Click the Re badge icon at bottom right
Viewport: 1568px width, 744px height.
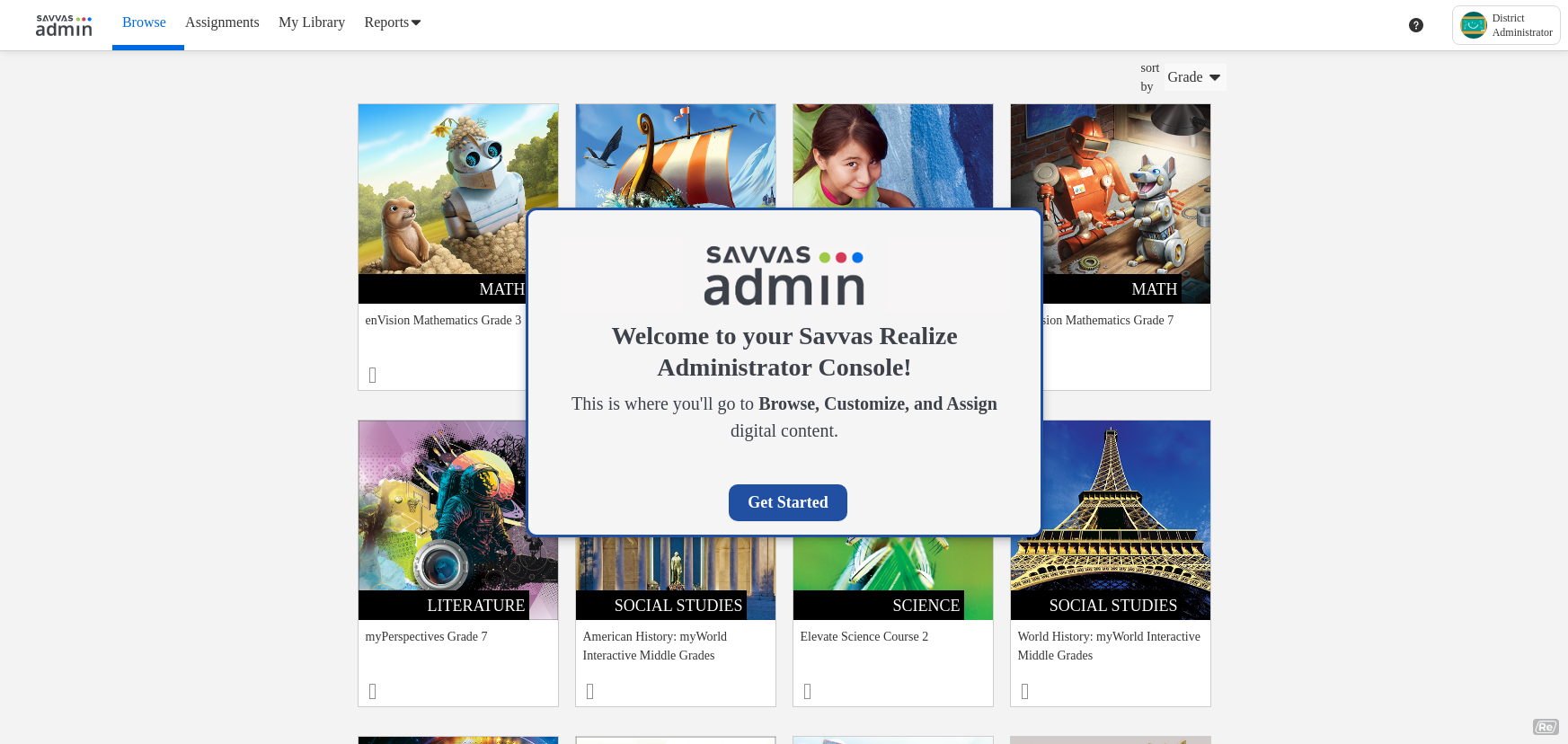click(1545, 727)
